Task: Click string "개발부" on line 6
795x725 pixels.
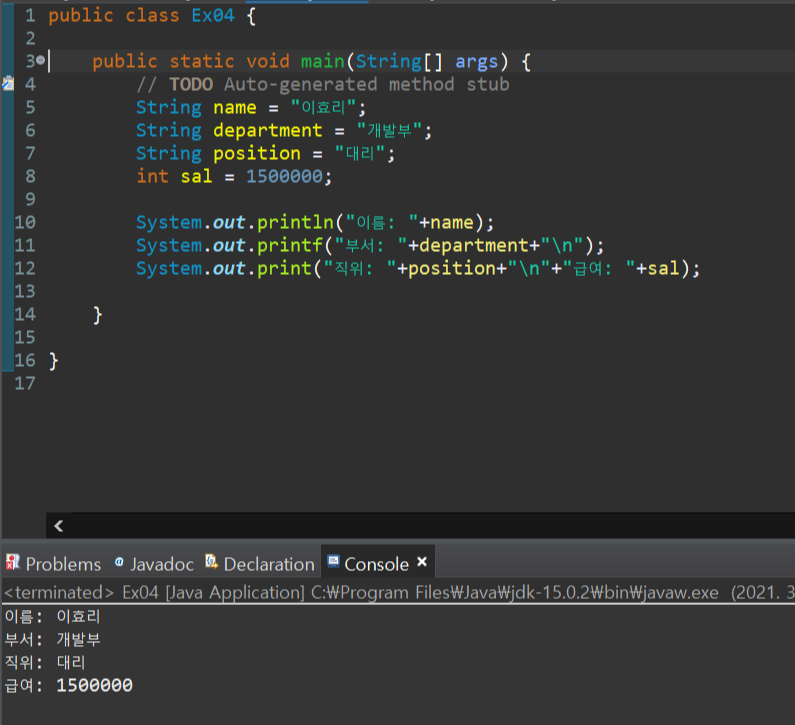Action: (x=390, y=130)
